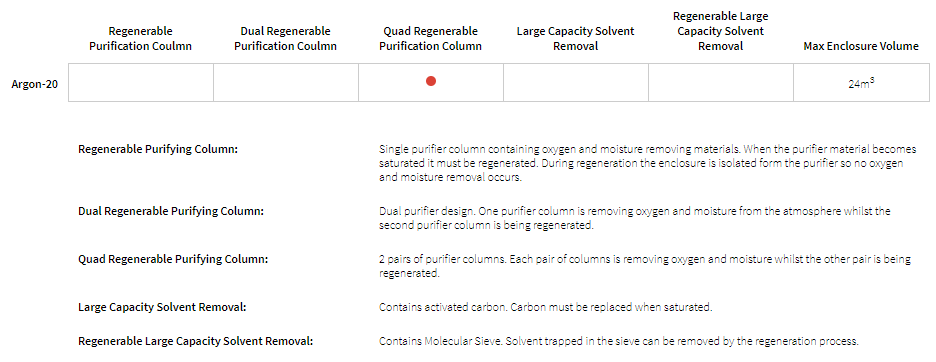The width and height of the screenshot is (936, 362).
Task: Click the Large Capacity Solvent Removal definition term
Action: [x=162, y=308]
